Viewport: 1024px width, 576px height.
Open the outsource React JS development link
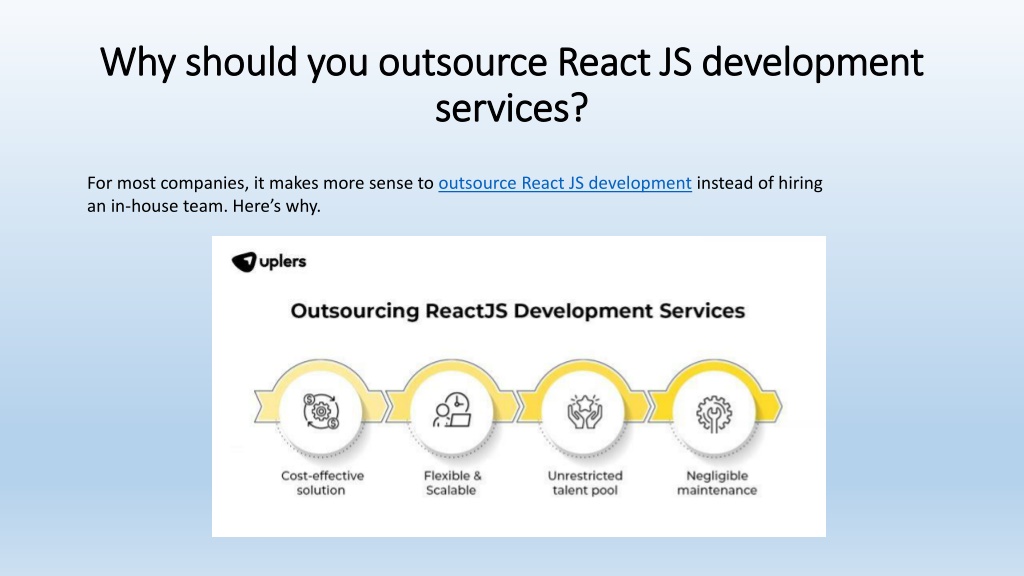click(565, 184)
